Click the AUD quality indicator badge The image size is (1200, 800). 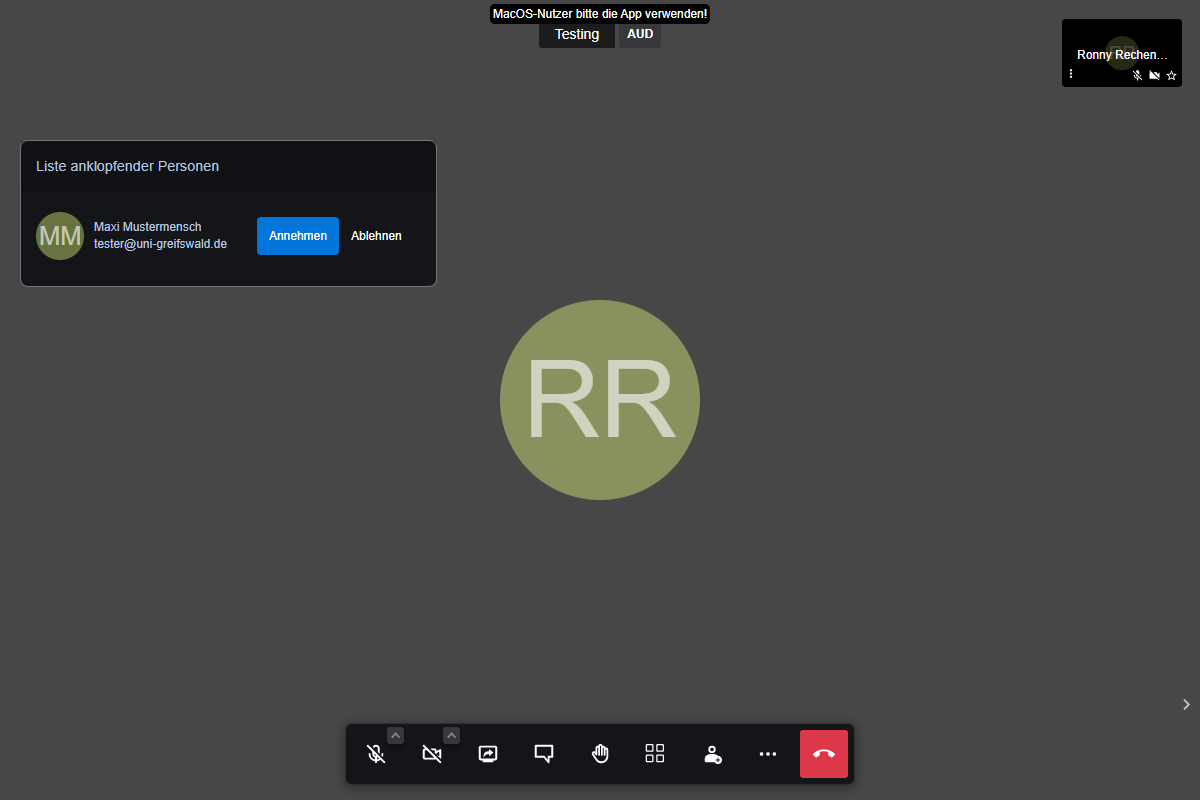[x=640, y=35]
